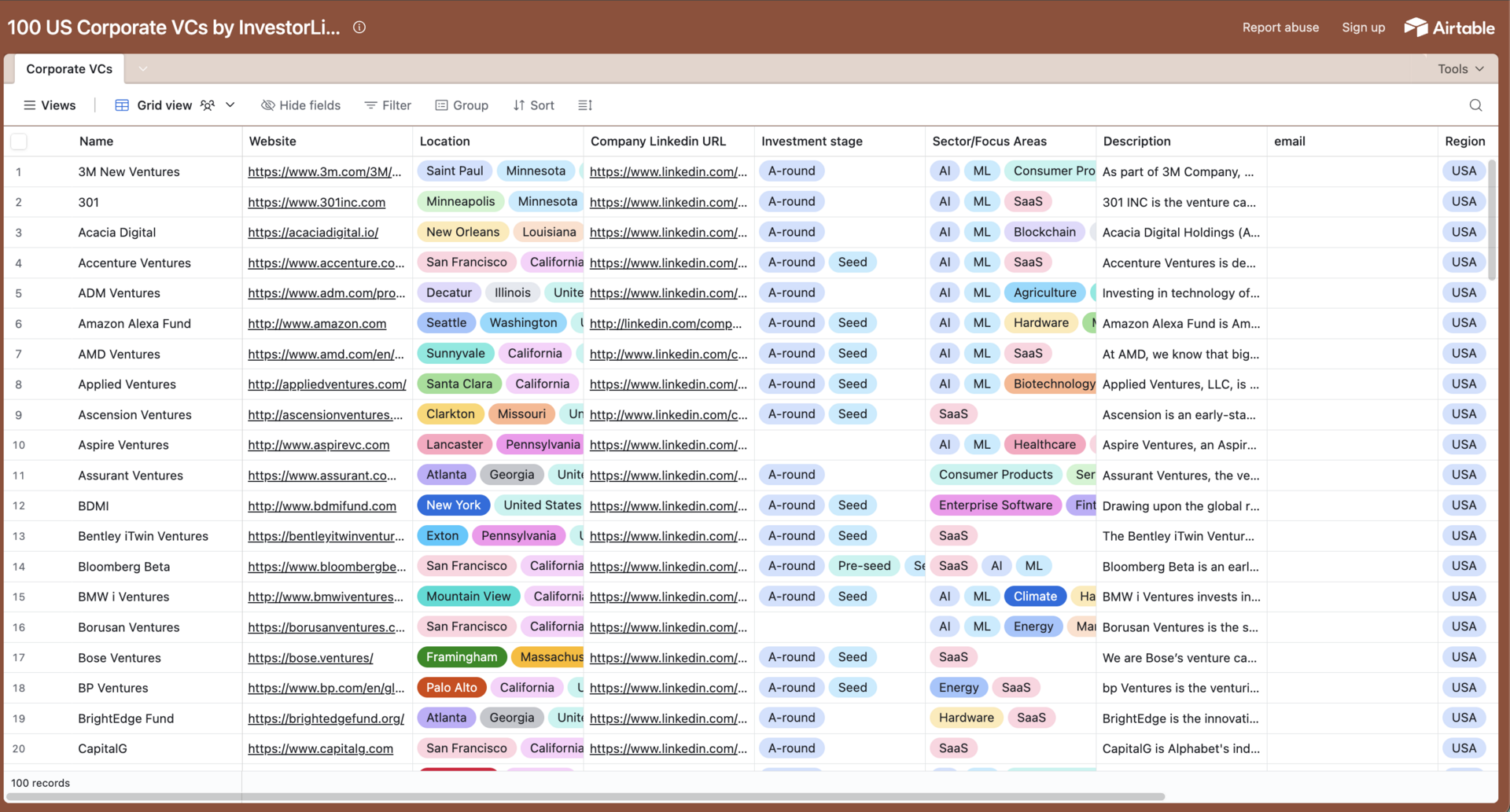This screenshot has height=812, width=1510.
Task: Click the row height icon in toolbar
Action: 585,105
